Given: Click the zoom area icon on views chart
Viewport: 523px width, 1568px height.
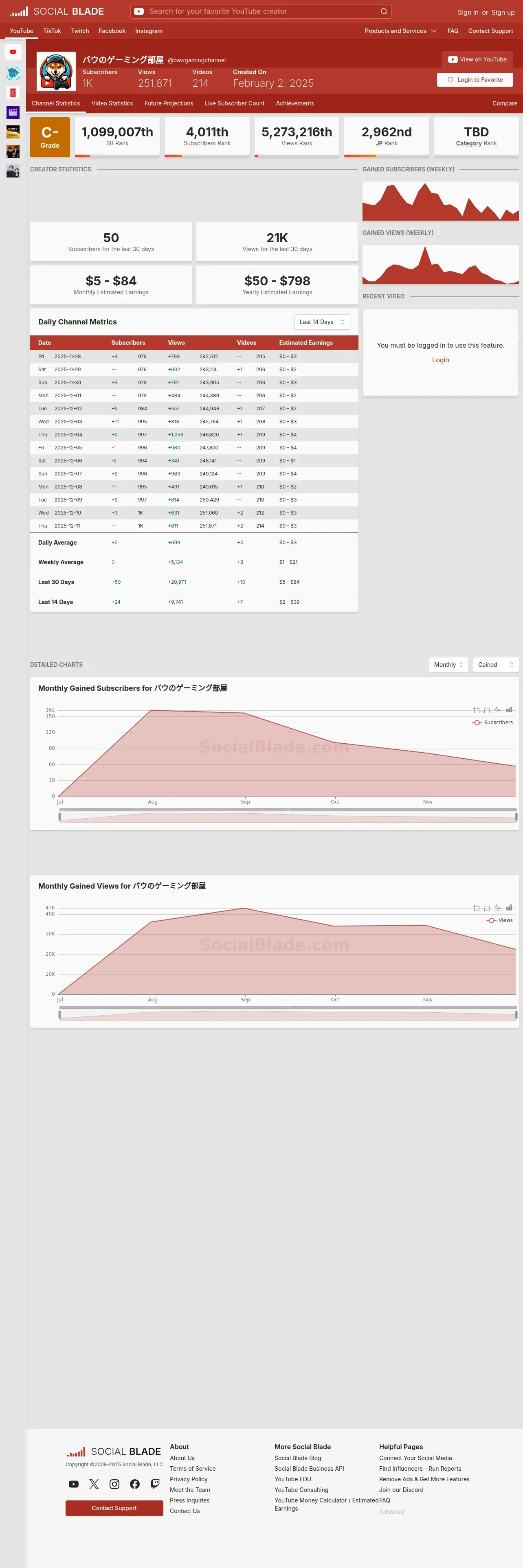Looking at the screenshot, I should click(x=476, y=908).
